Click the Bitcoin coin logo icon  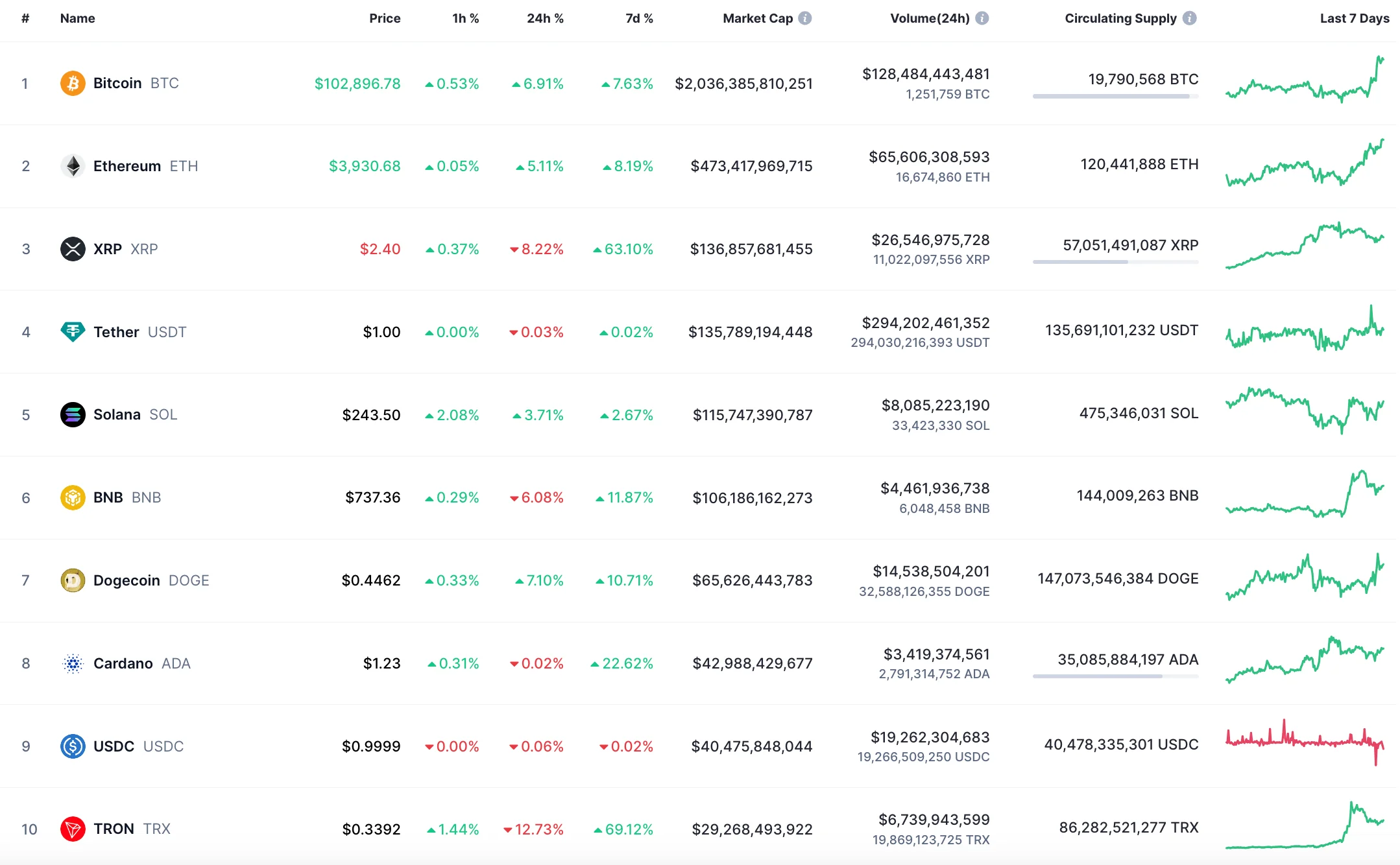(73, 83)
